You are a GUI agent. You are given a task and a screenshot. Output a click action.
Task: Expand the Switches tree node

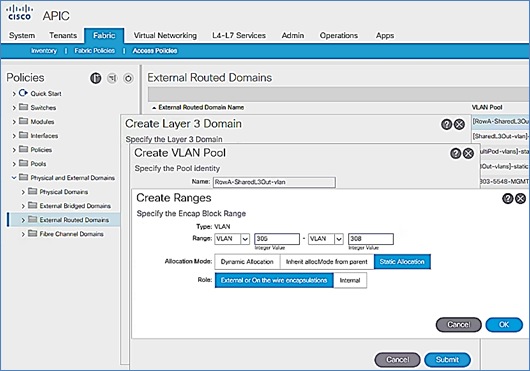click(14, 108)
